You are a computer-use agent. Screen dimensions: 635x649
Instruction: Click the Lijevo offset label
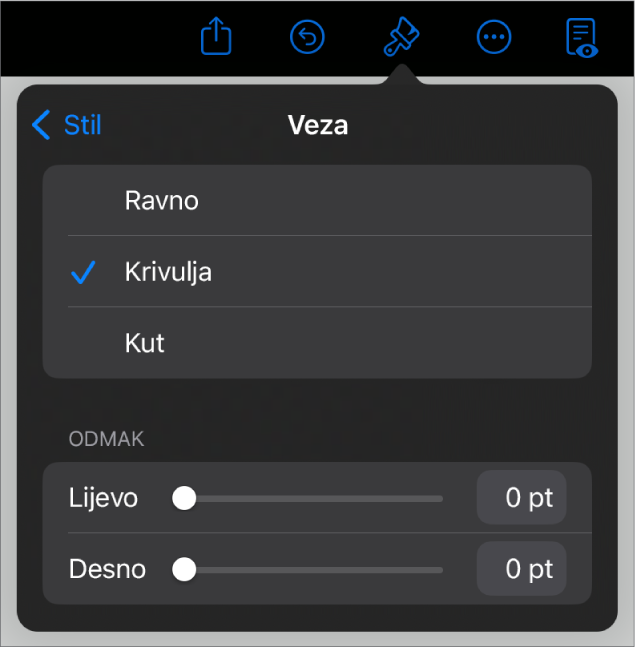[x=104, y=498]
